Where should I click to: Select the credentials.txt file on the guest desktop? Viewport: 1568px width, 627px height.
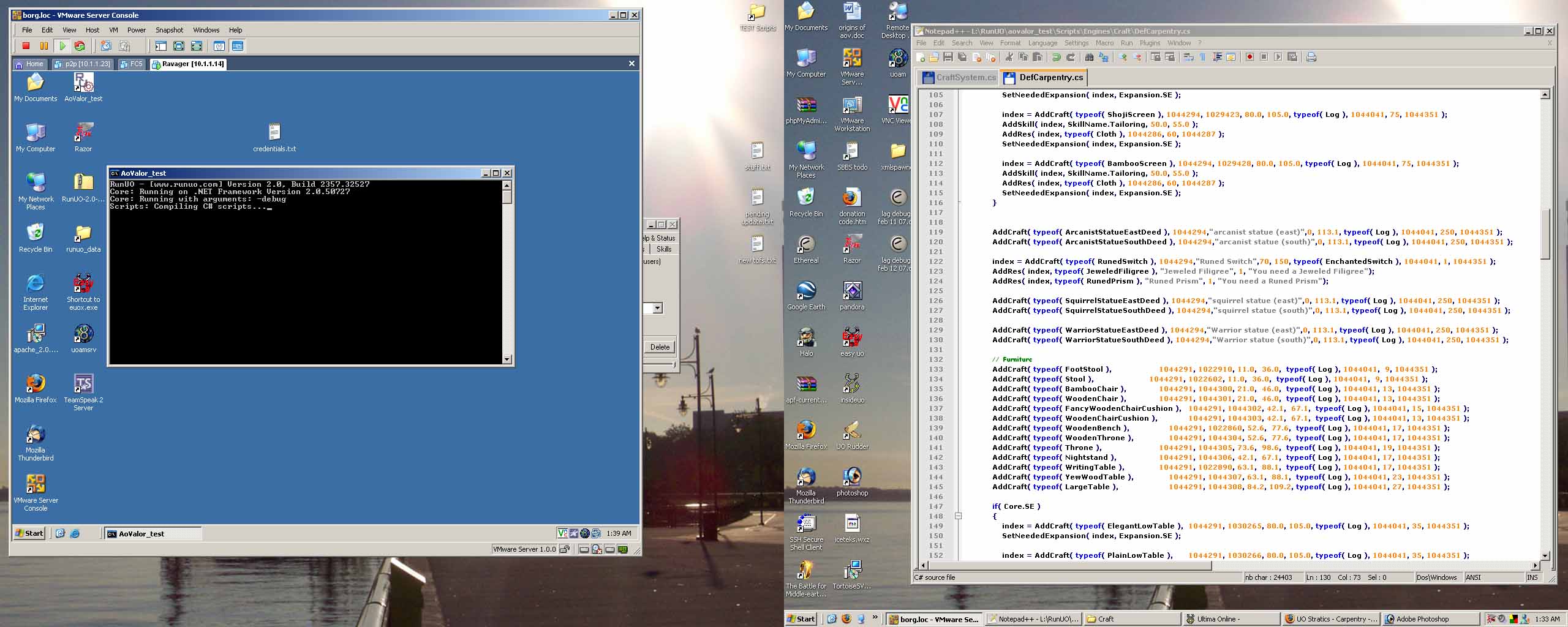point(274,138)
